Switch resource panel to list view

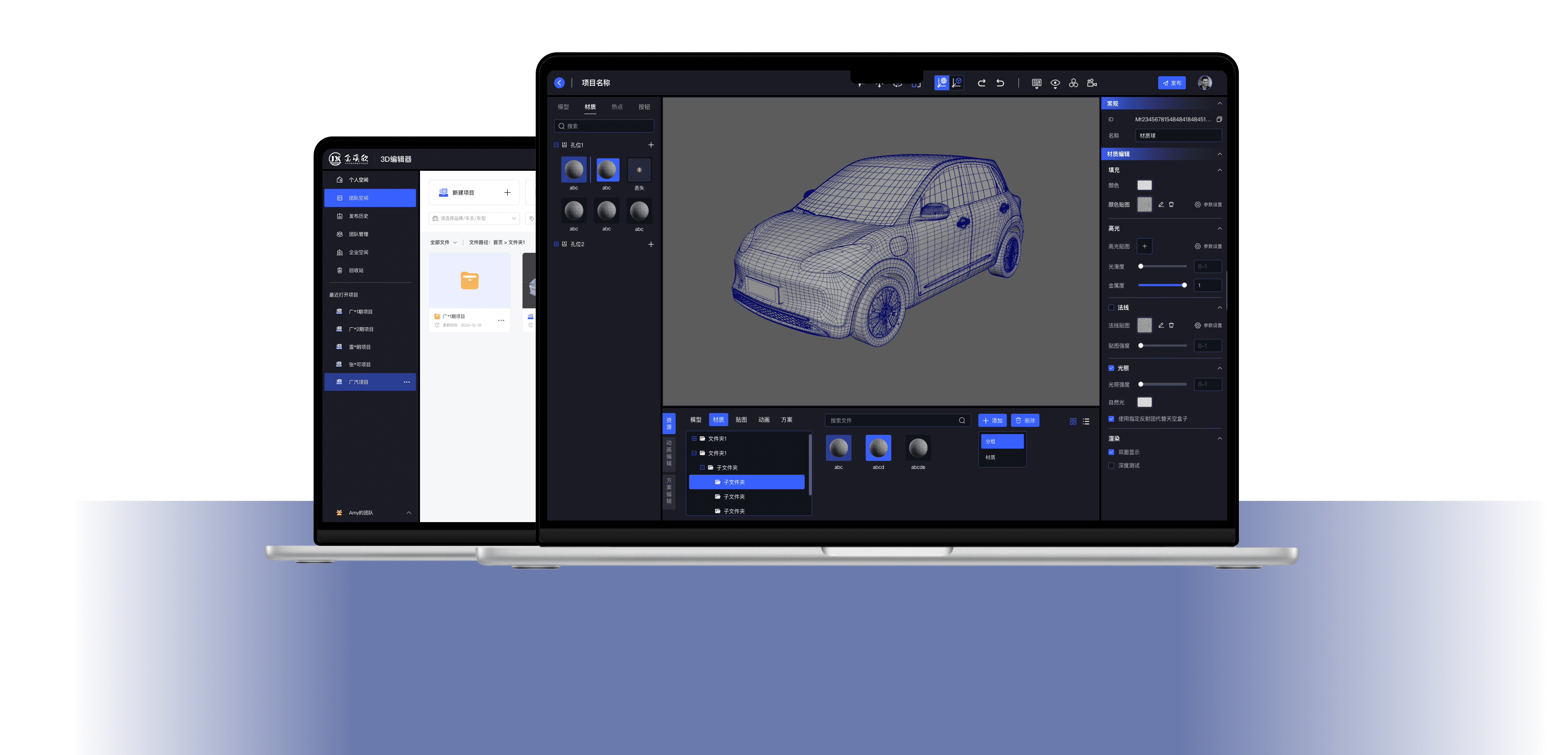pyautogui.click(x=1086, y=421)
